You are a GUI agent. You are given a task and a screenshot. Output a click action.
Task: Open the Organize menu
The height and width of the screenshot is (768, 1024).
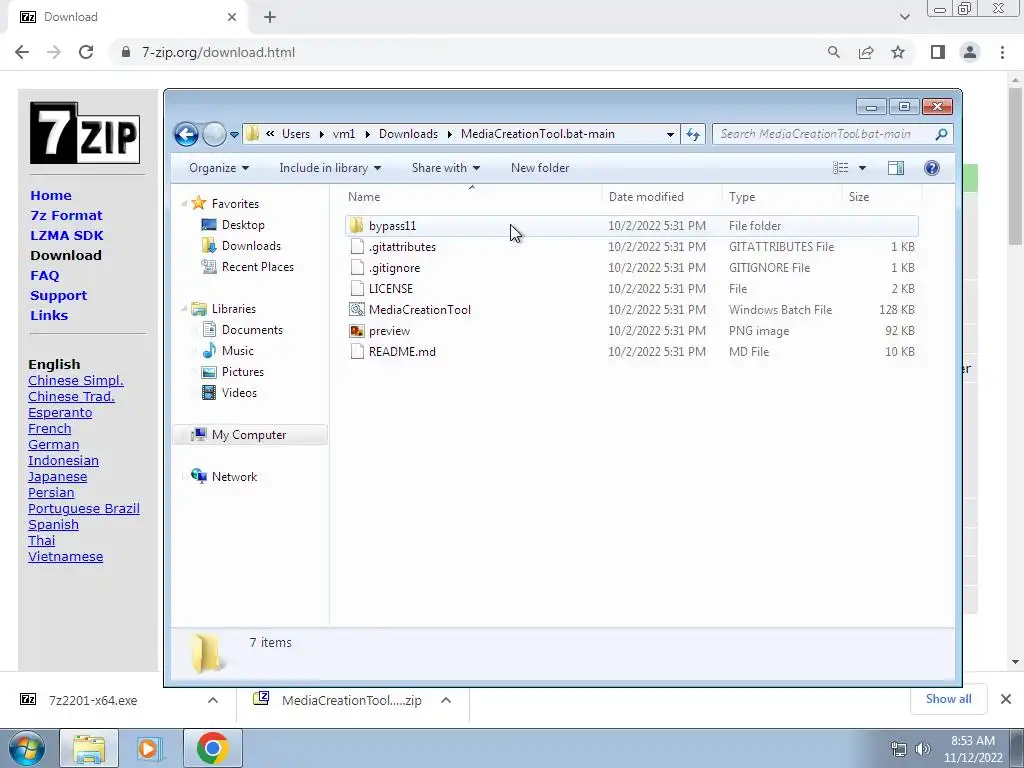219,168
